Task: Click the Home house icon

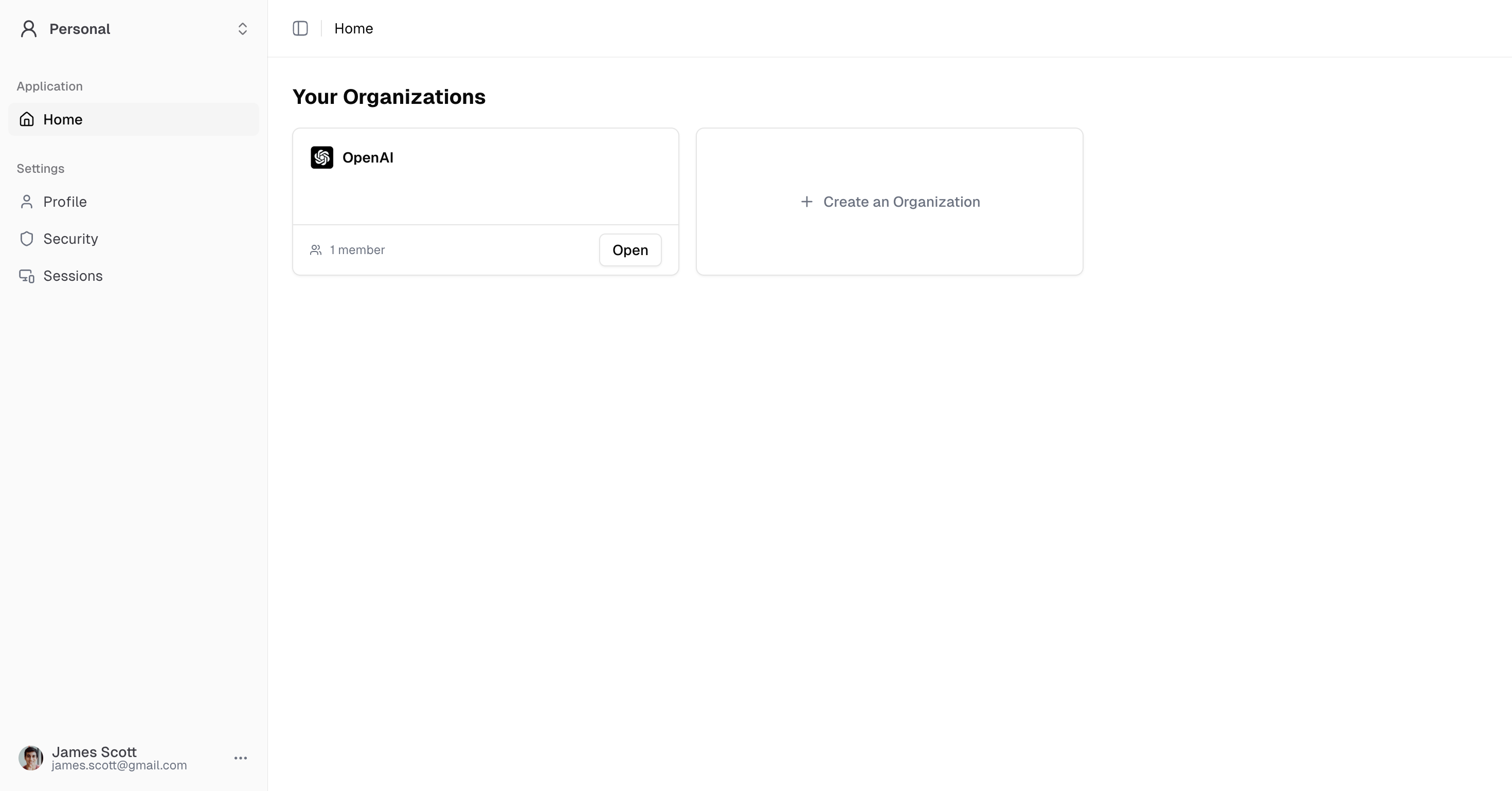Action: [26, 119]
